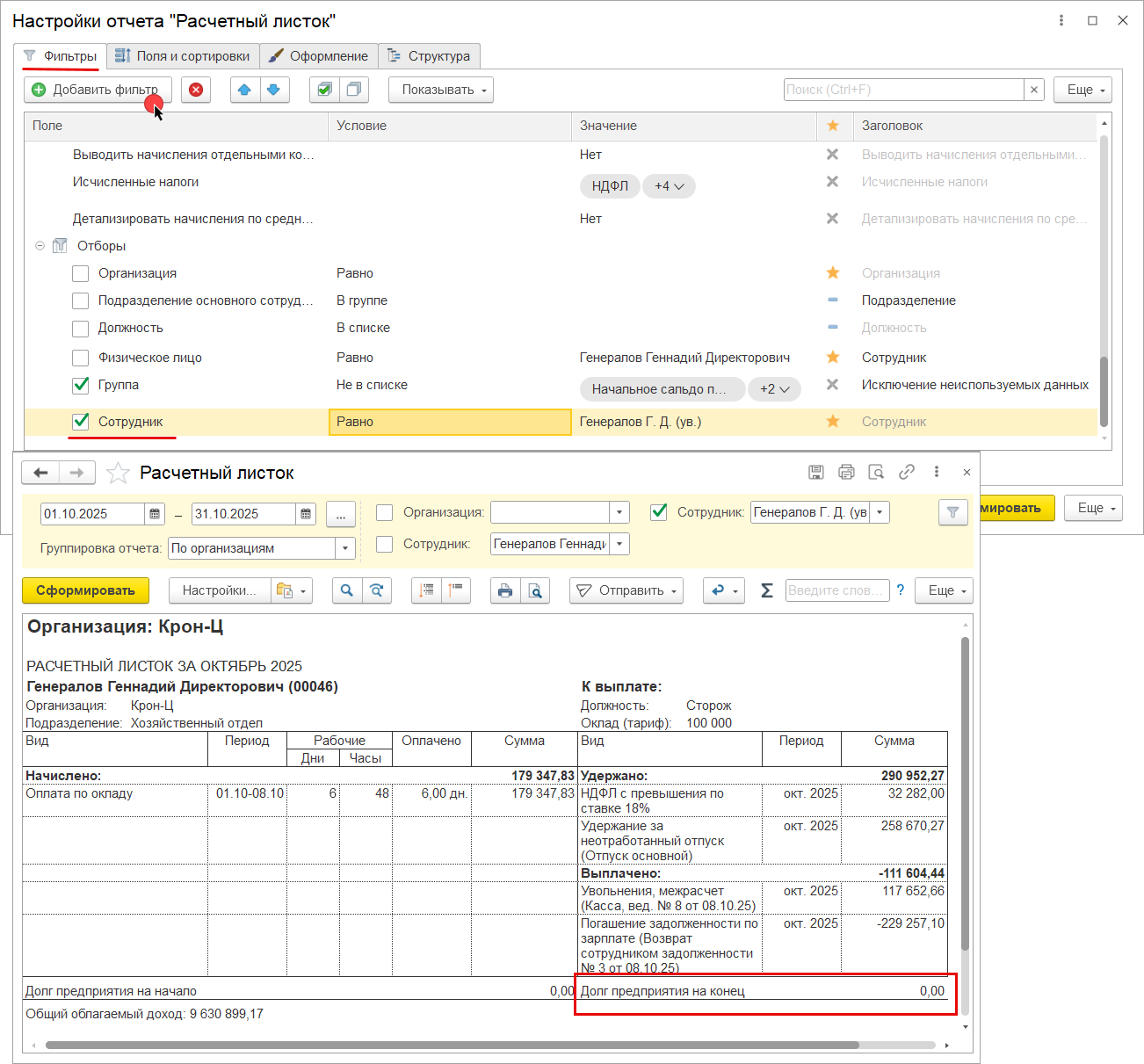Tick the Организация checkbox in report header
The image size is (1144, 1064).
pos(384,512)
